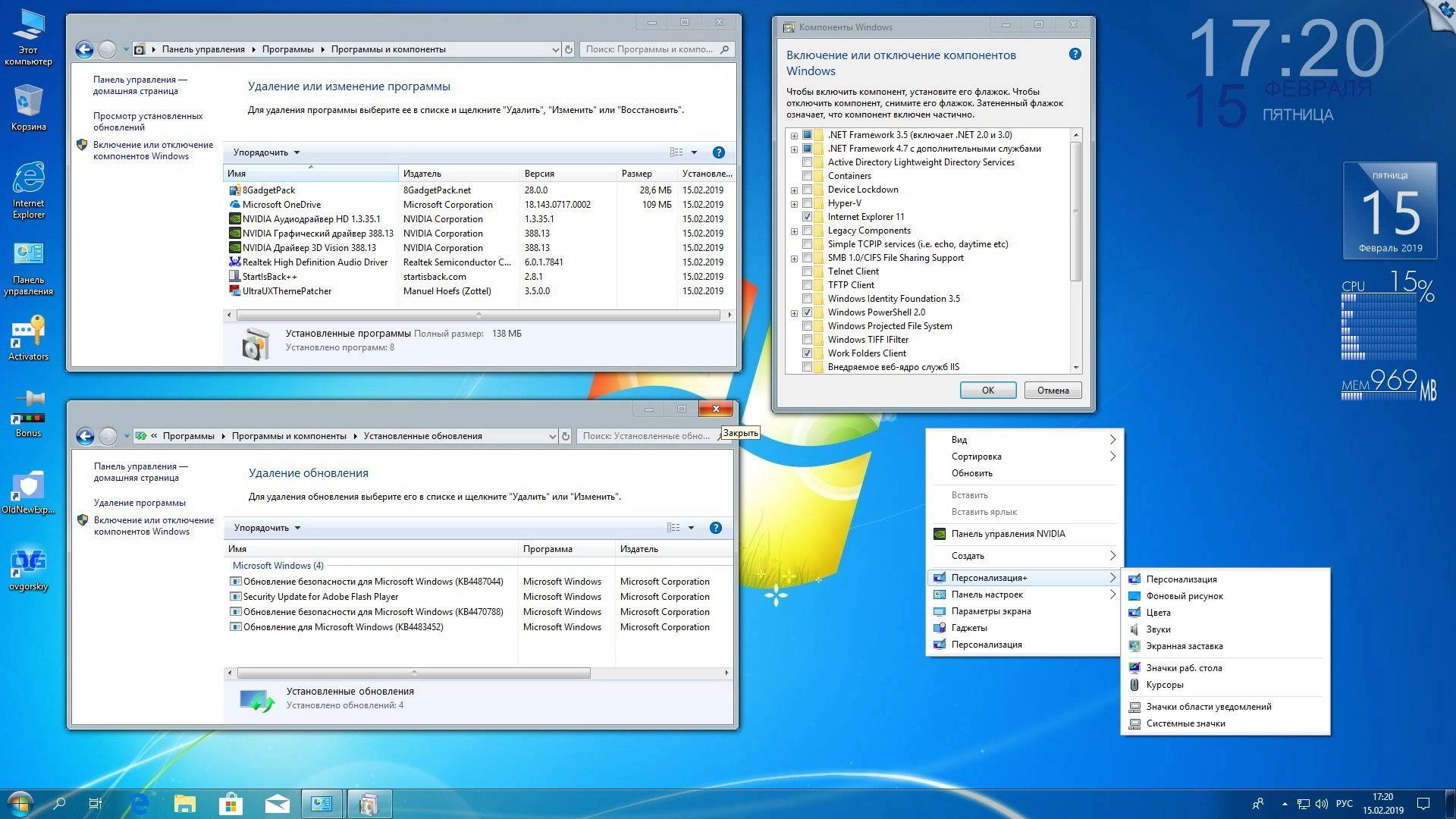Viewport: 1456px width, 819px height.
Task: Enable the Telnet Client component
Action: click(807, 271)
